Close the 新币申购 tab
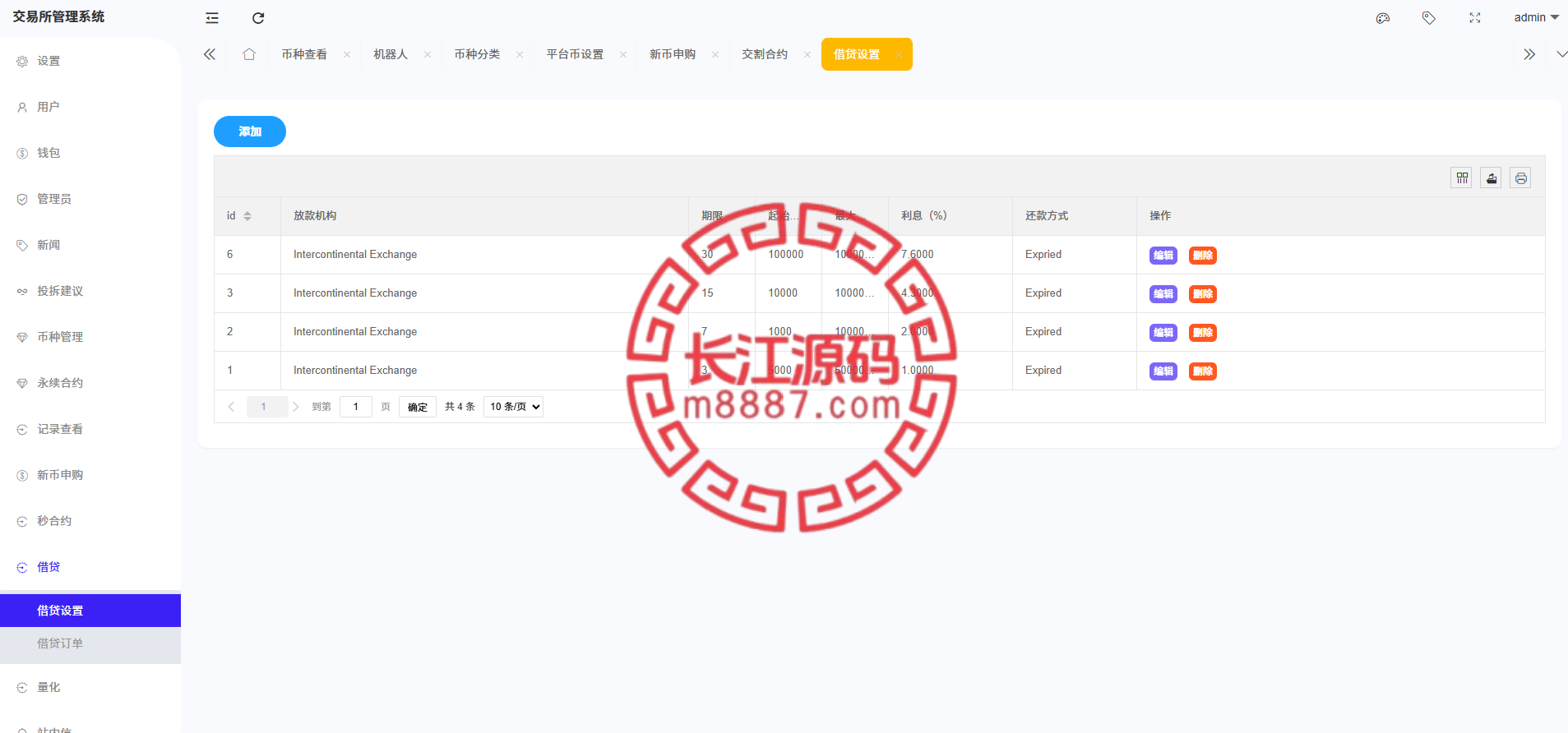The image size is (1568, 733). point(715,55)
